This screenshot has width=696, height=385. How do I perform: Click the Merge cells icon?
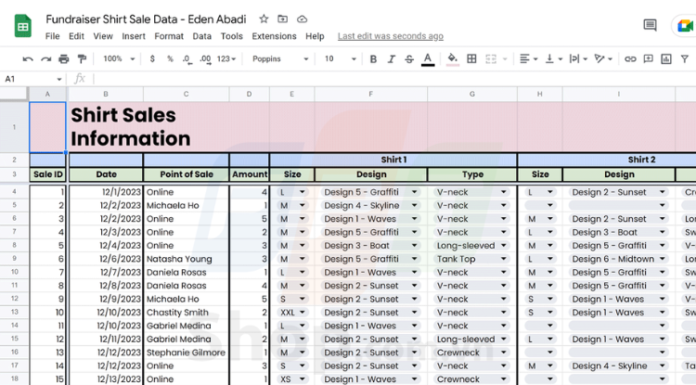pos(490,59)
